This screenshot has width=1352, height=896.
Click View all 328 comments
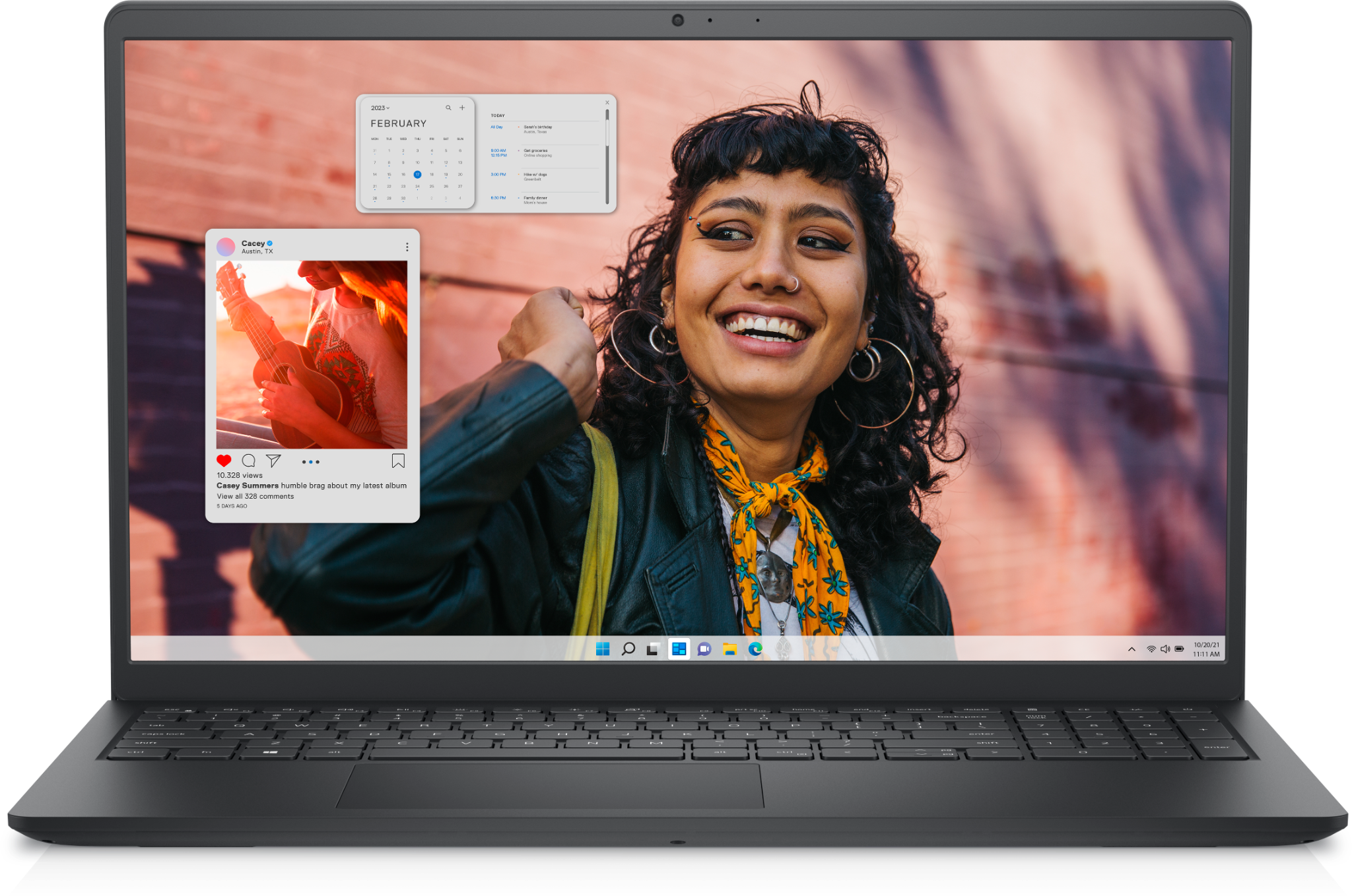(x=255, y=496)
